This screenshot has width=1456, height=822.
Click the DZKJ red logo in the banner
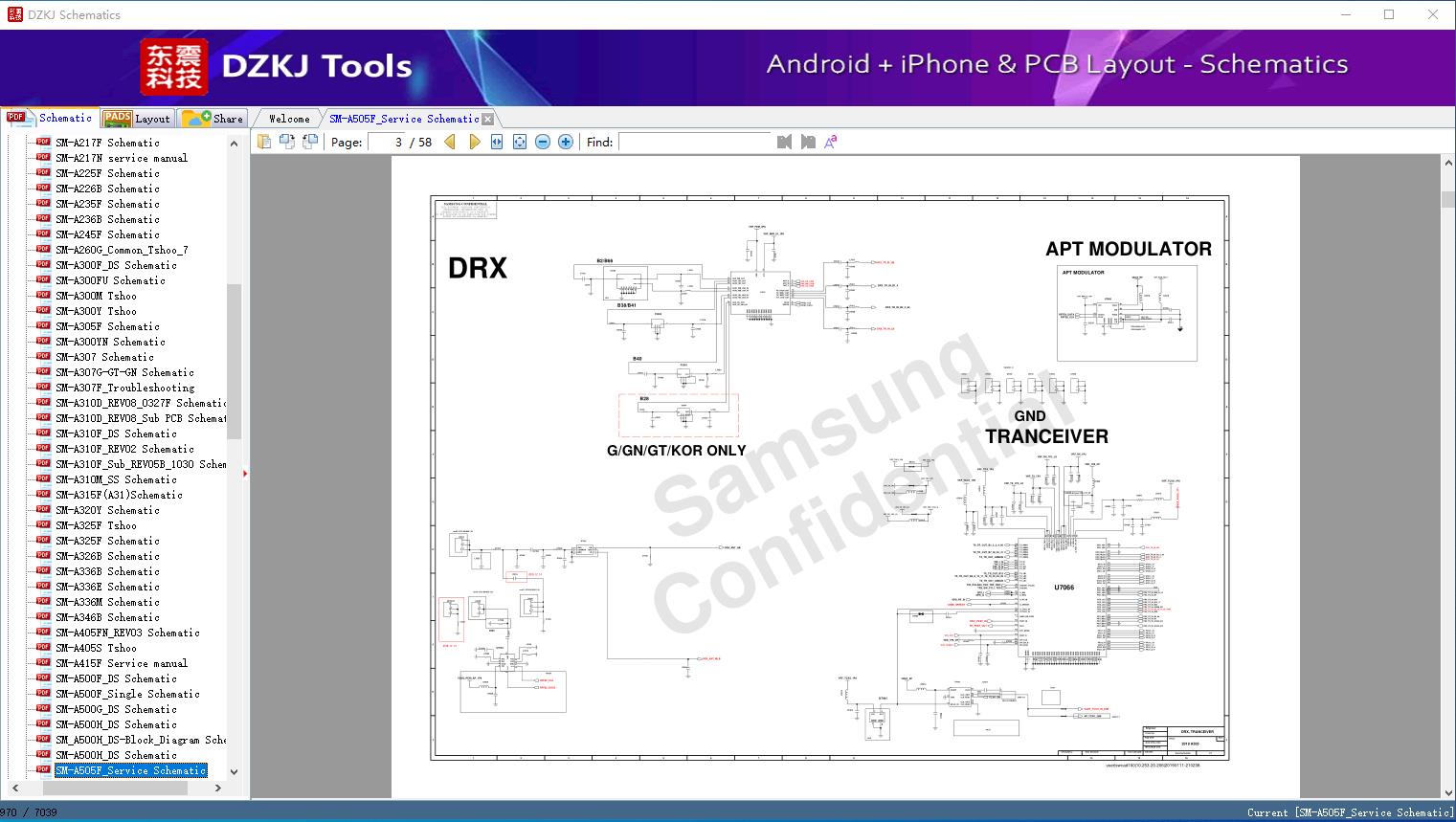point(173,67)
